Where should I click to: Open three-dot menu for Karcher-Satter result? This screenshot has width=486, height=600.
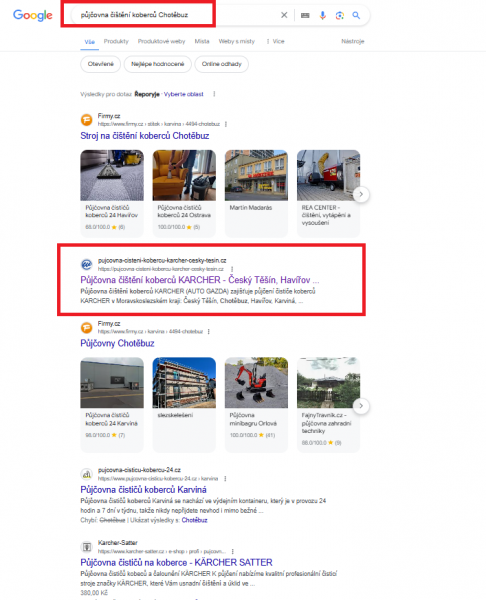coord(233,551)
